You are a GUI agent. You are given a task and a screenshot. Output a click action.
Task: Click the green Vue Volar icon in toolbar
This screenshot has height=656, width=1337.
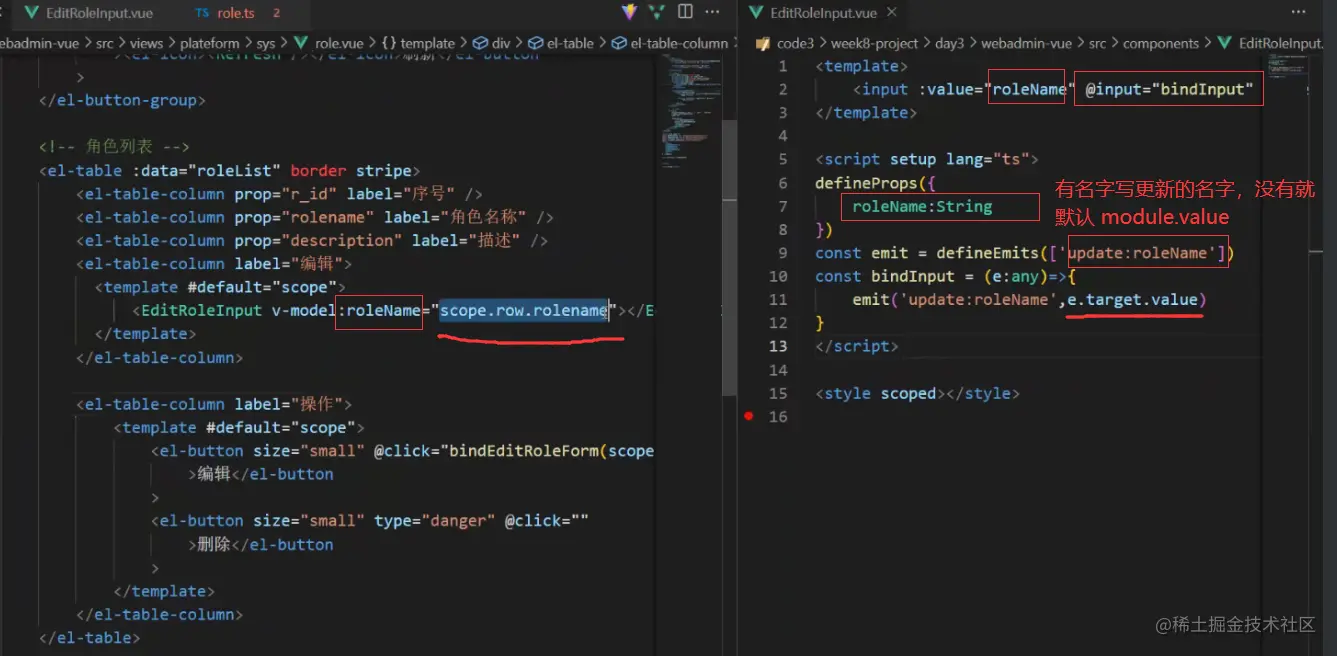[x=657, y=12]
